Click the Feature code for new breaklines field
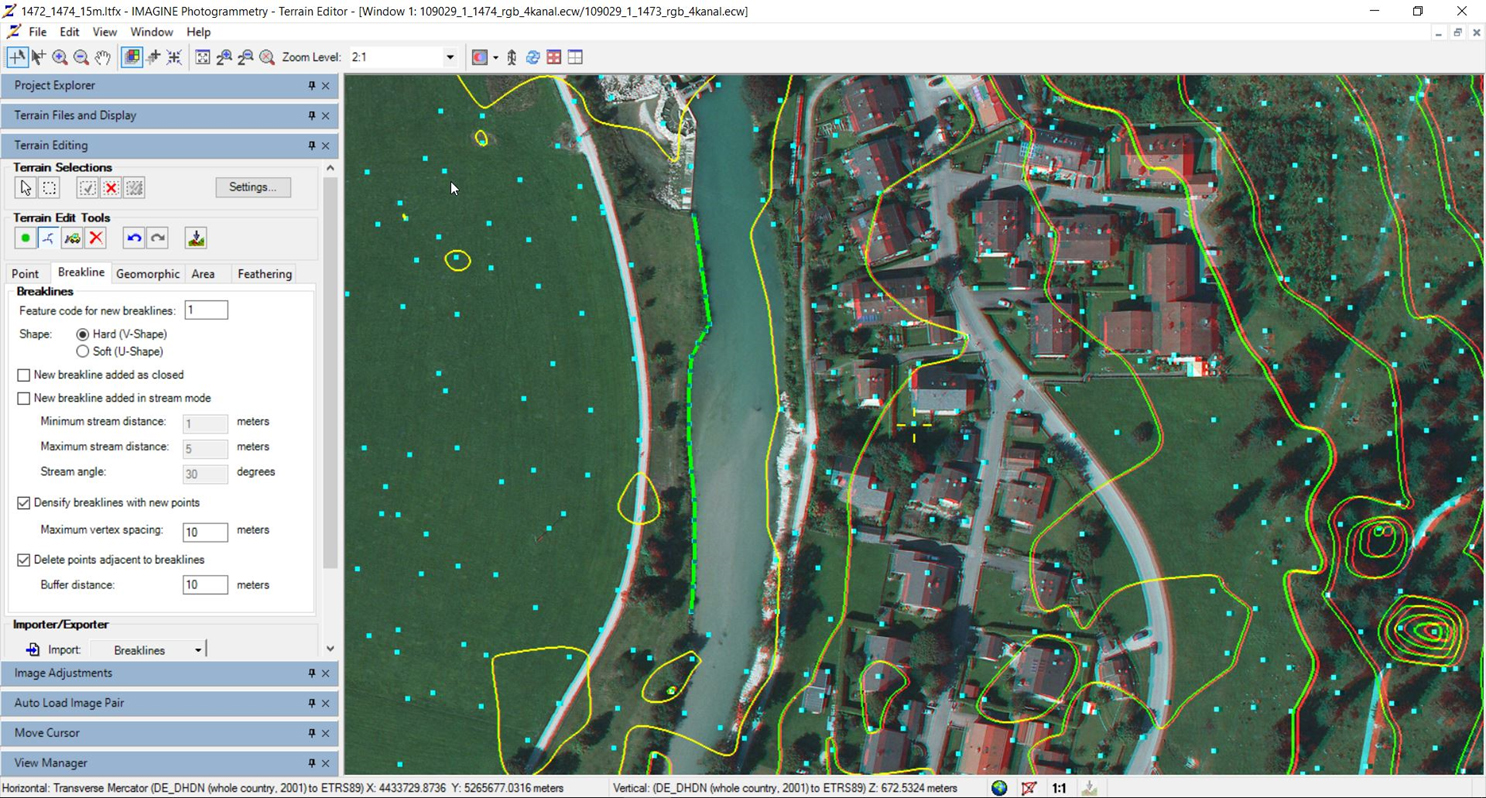Screen dimensions: 1486x798 click(x=206, y=311)
